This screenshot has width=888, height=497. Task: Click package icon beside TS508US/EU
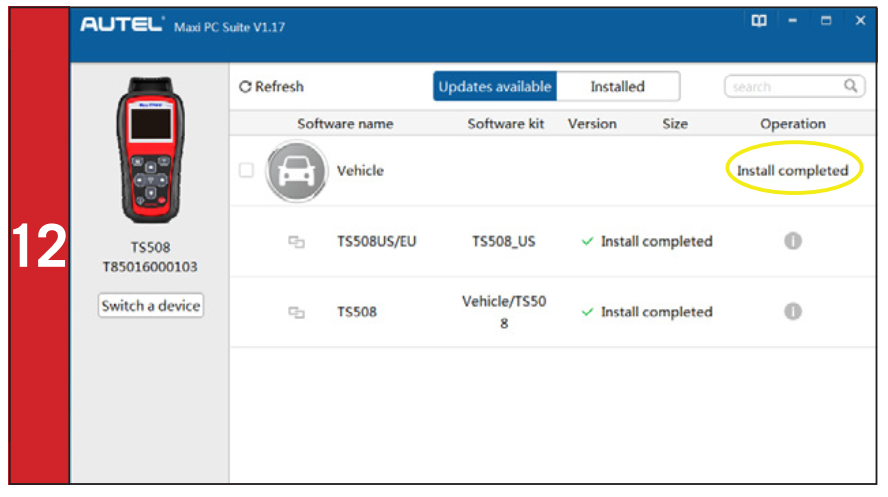[x=296, y=242]
